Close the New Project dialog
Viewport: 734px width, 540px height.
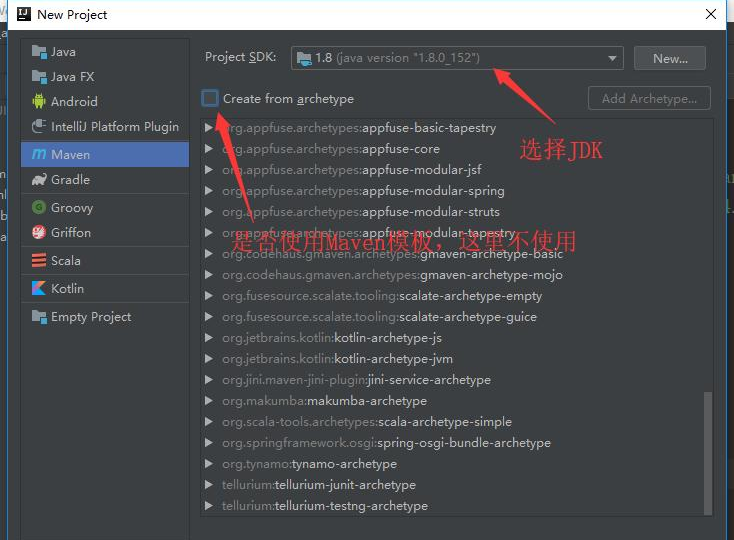711,14
